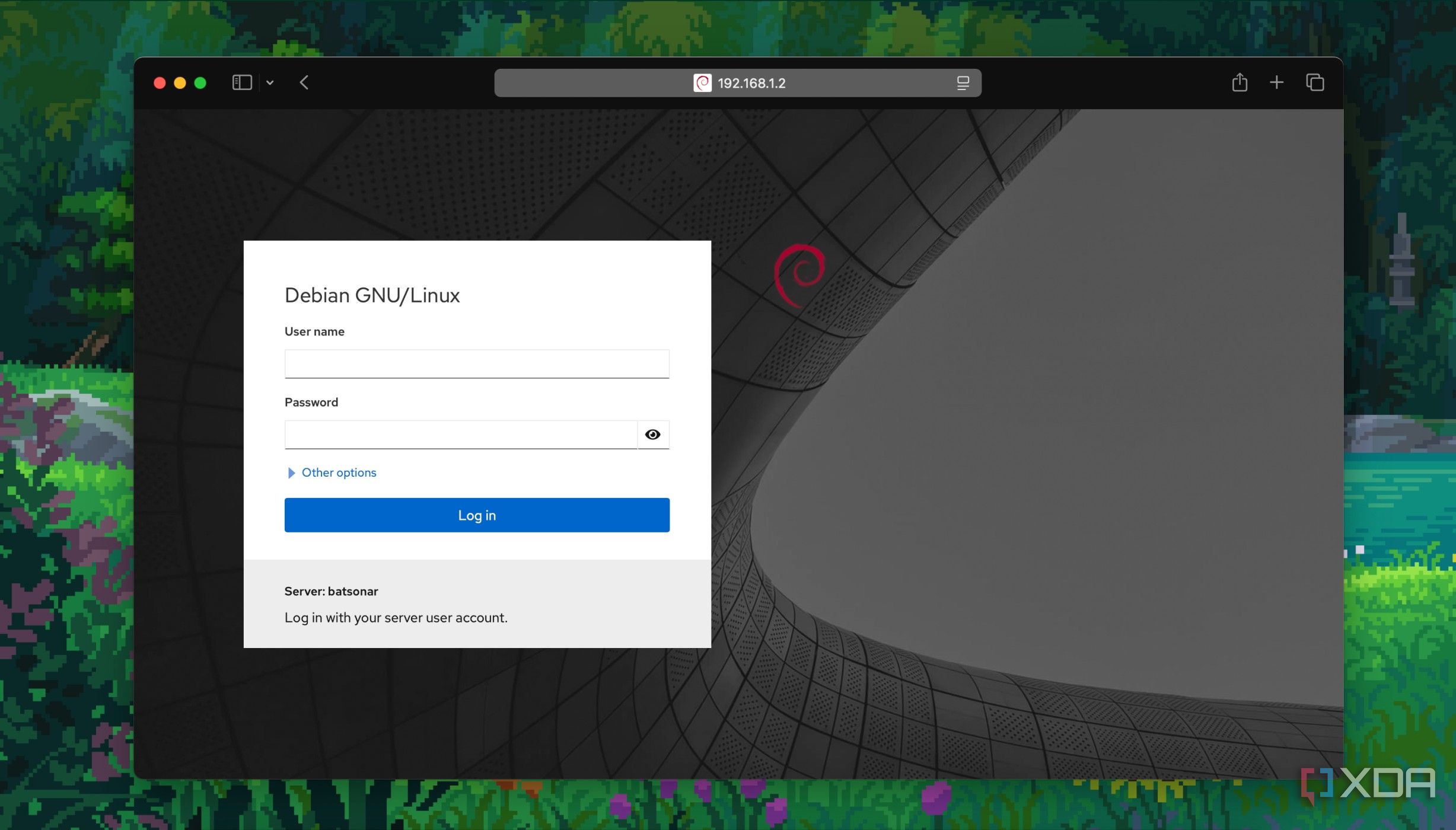The image size is (1456, 830).
Task: Toggle the Safari sidebar icon
Action: 242,82
